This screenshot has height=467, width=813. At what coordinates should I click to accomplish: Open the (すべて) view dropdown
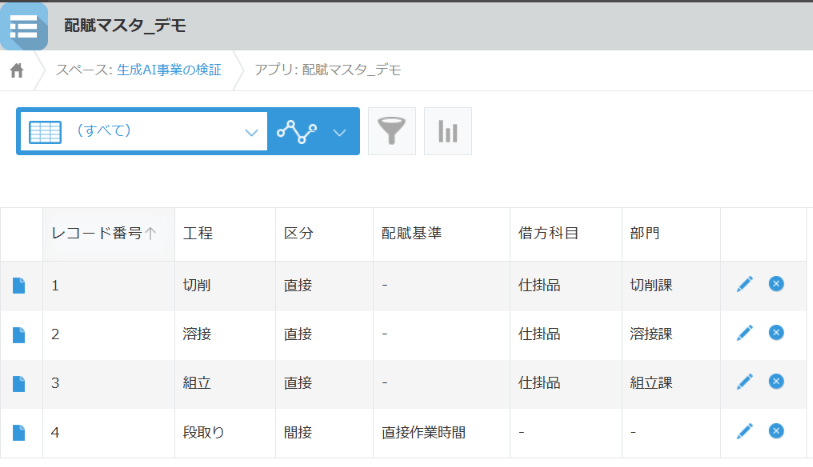click(x=144, y=131)
